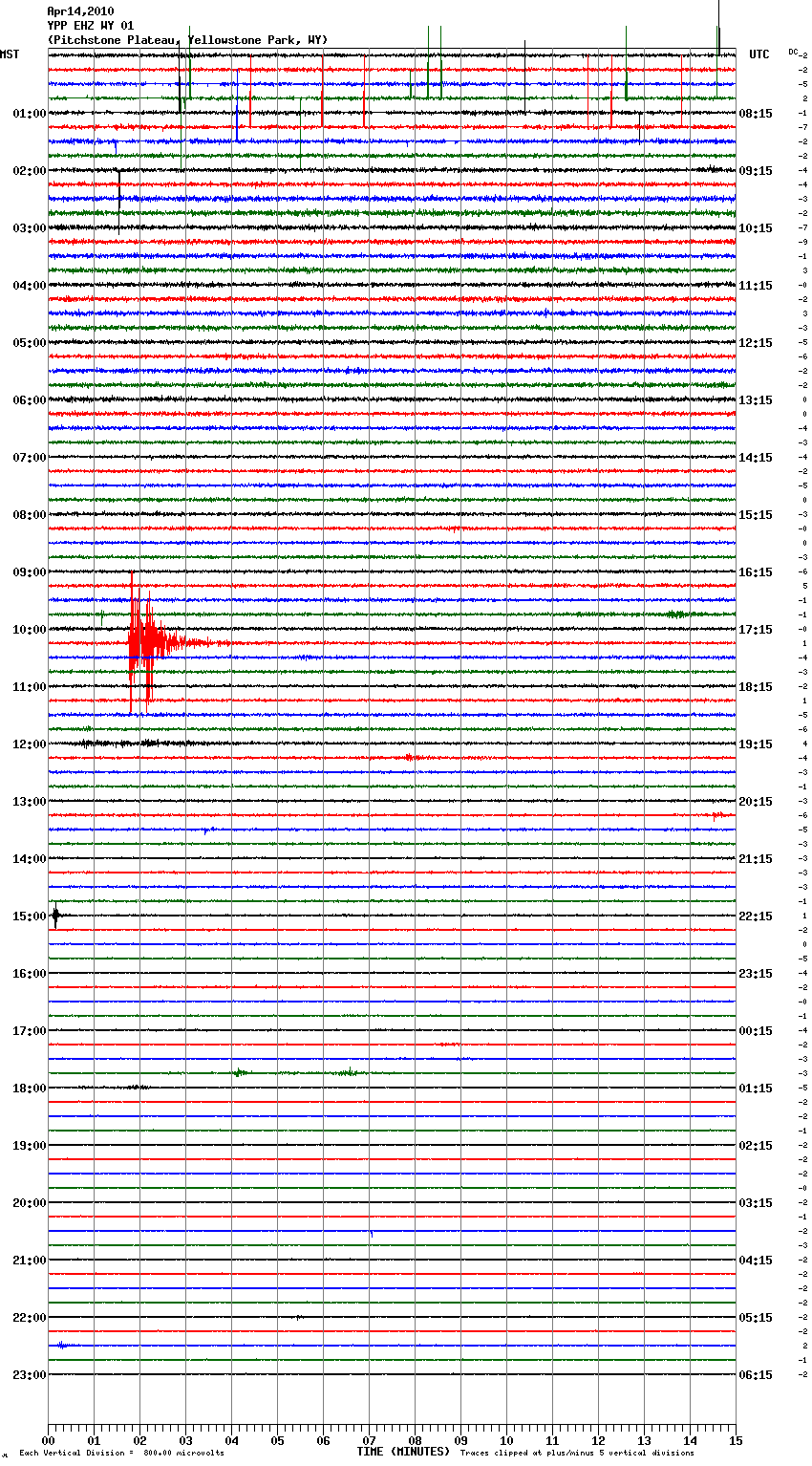Image resolution: width=812 pixels, height=1466 pixels.
Task: Click the 04:15 UTC time label
Action: pyautogui.click(x=756, y=1261)
